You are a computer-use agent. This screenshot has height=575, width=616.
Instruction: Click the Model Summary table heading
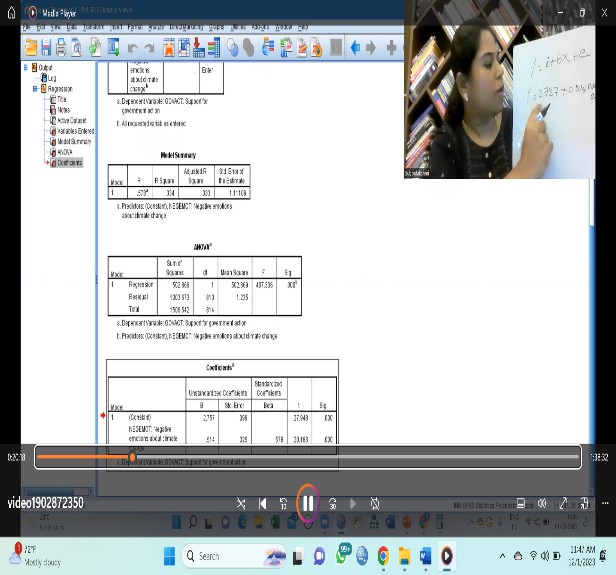178,155
